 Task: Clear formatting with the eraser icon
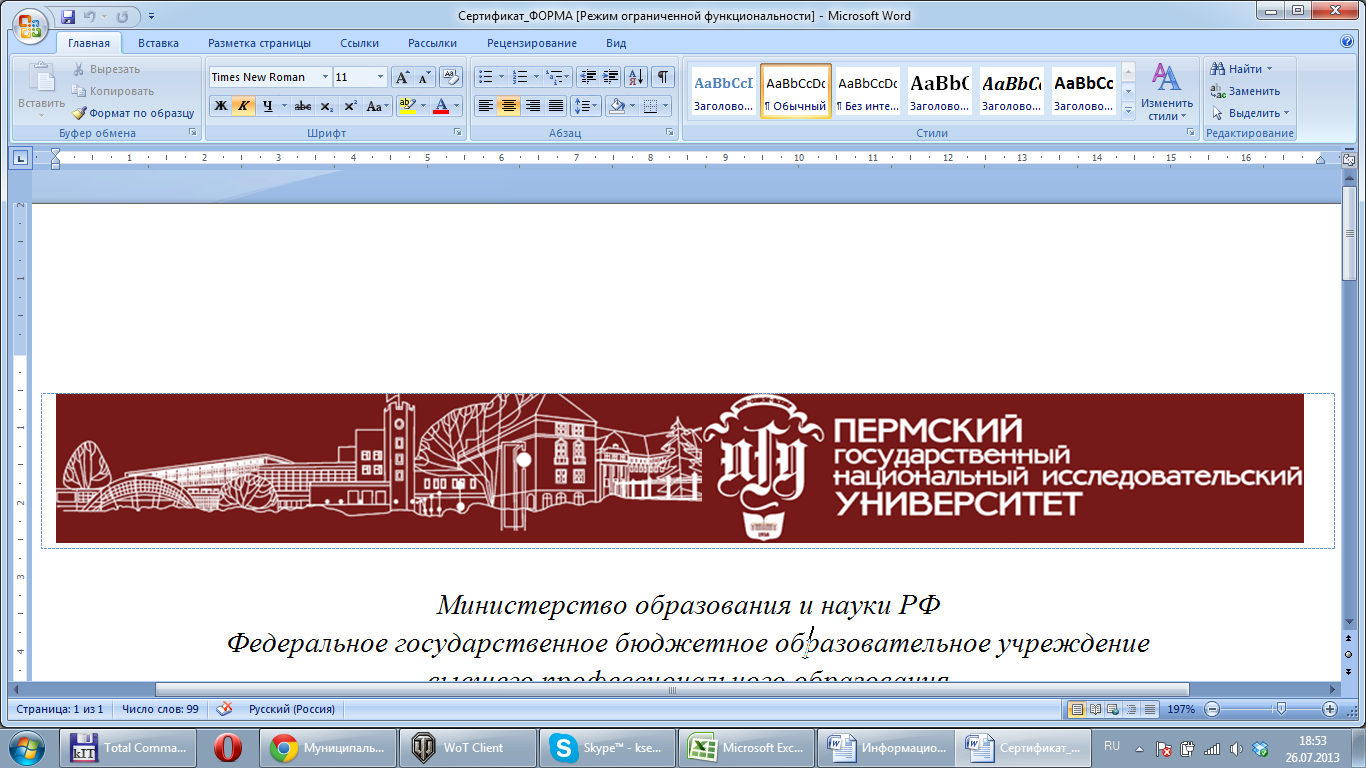[451, 77]
